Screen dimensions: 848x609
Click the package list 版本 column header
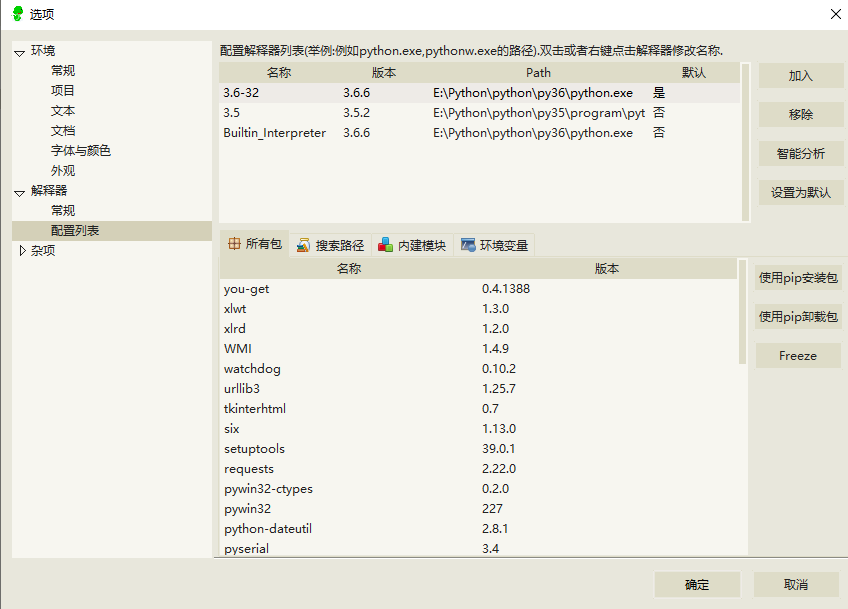607,268
